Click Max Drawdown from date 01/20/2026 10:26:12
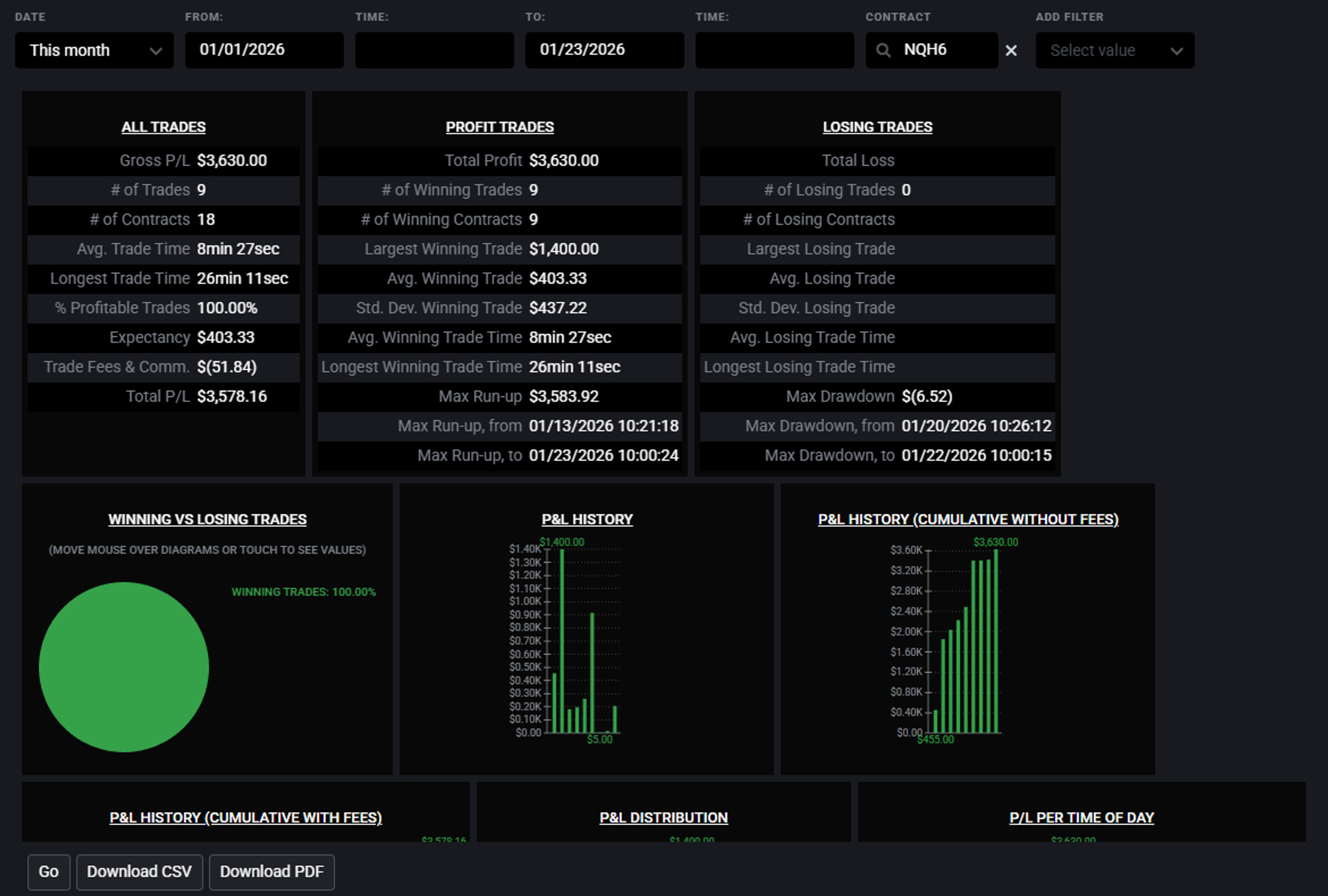This screenshot has height=896, width=1328. [976, 426]
